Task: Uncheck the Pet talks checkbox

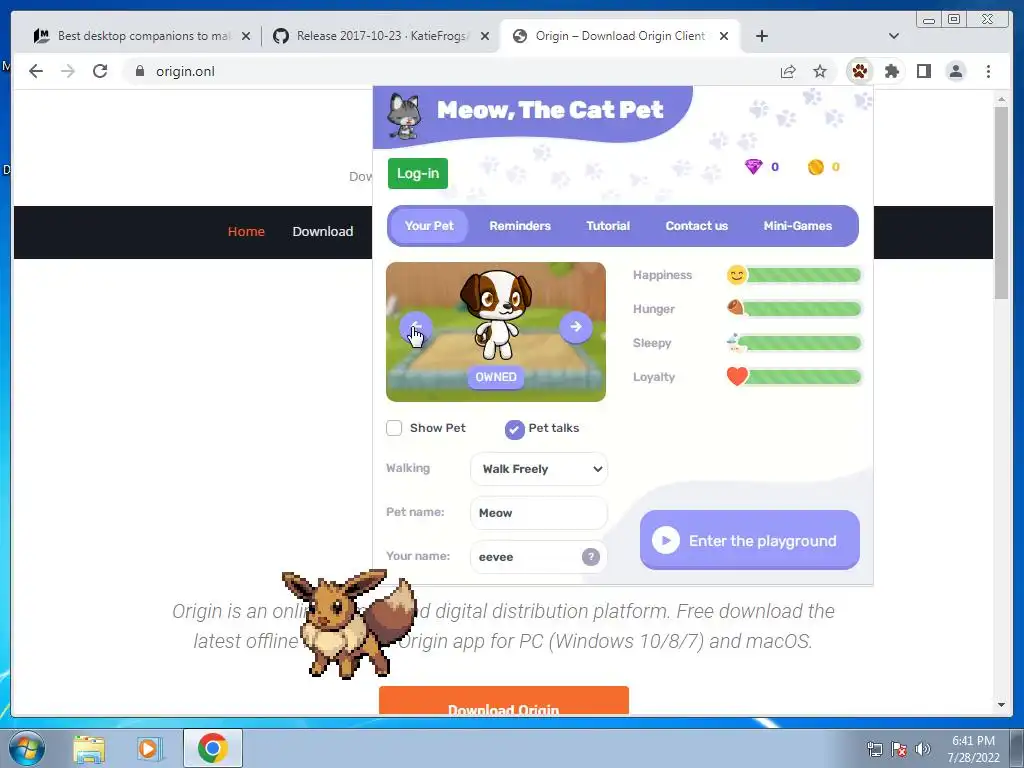Action: tap(514, 429)
